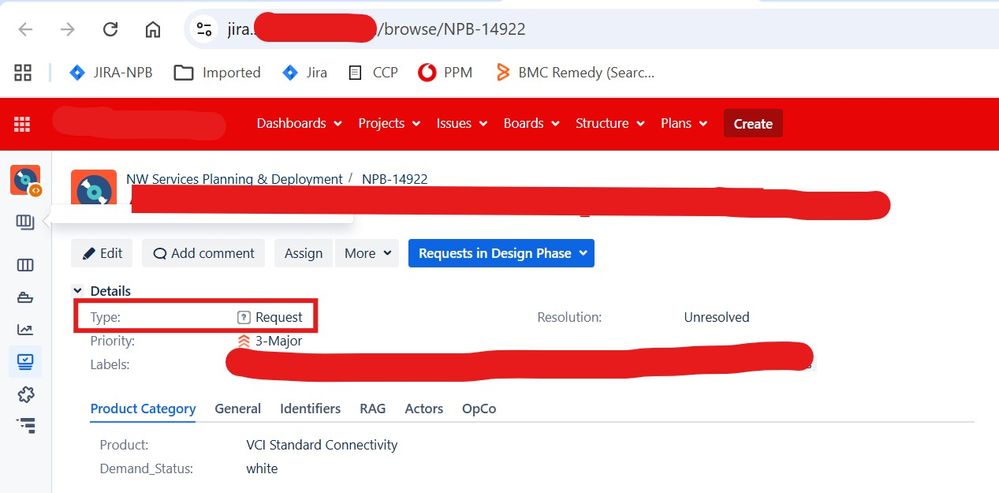Click the browser forward arrow
Screen dimensions: 999x493
point(68,29)
